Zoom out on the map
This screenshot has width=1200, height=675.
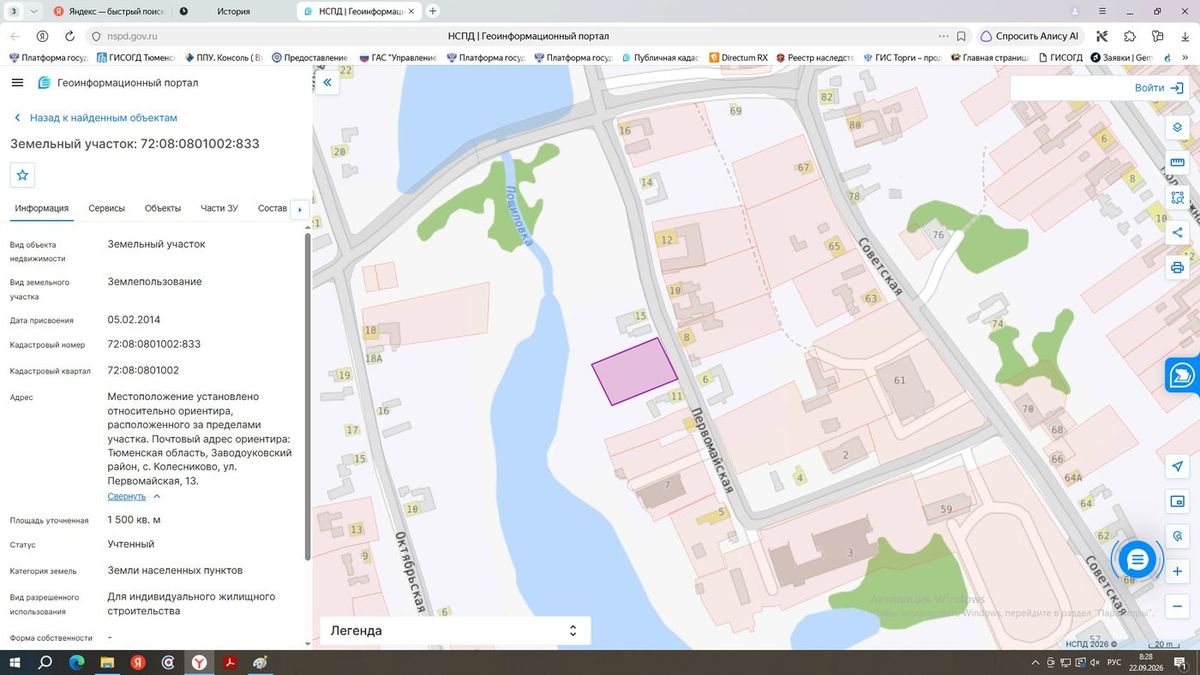pos(1177,606)
